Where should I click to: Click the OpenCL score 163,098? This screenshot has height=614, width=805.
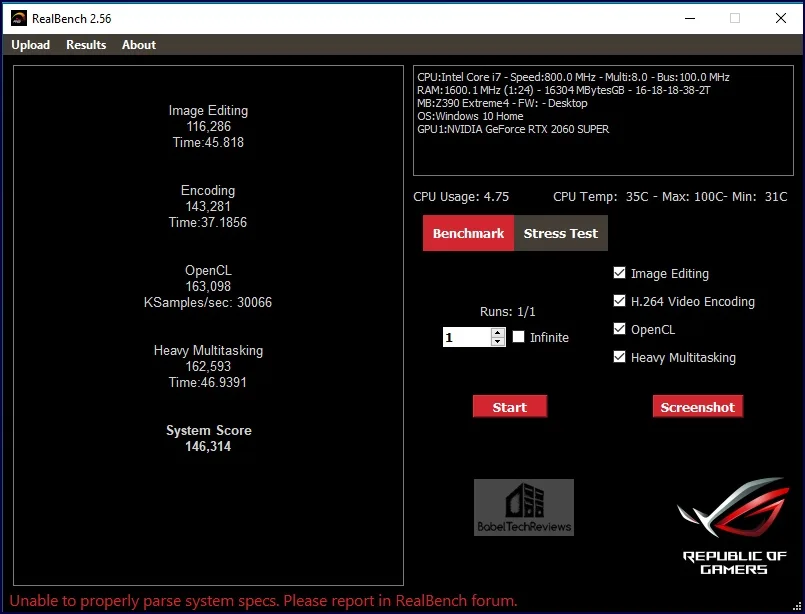point(208,286)
